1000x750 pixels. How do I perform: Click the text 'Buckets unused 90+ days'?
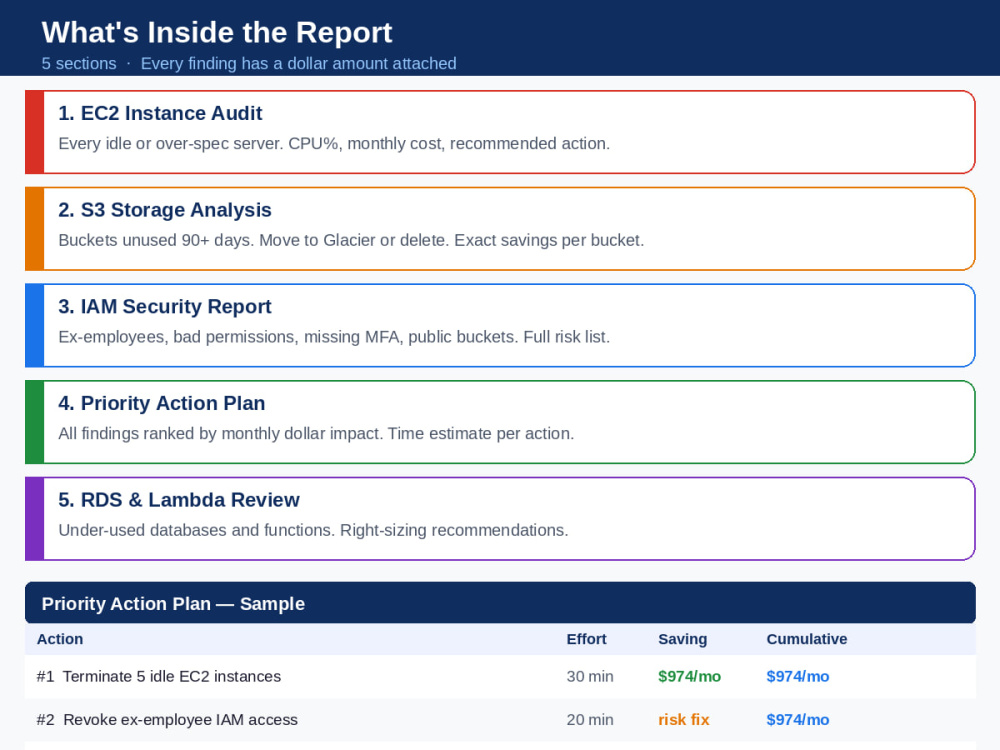(x=156, y=240)
